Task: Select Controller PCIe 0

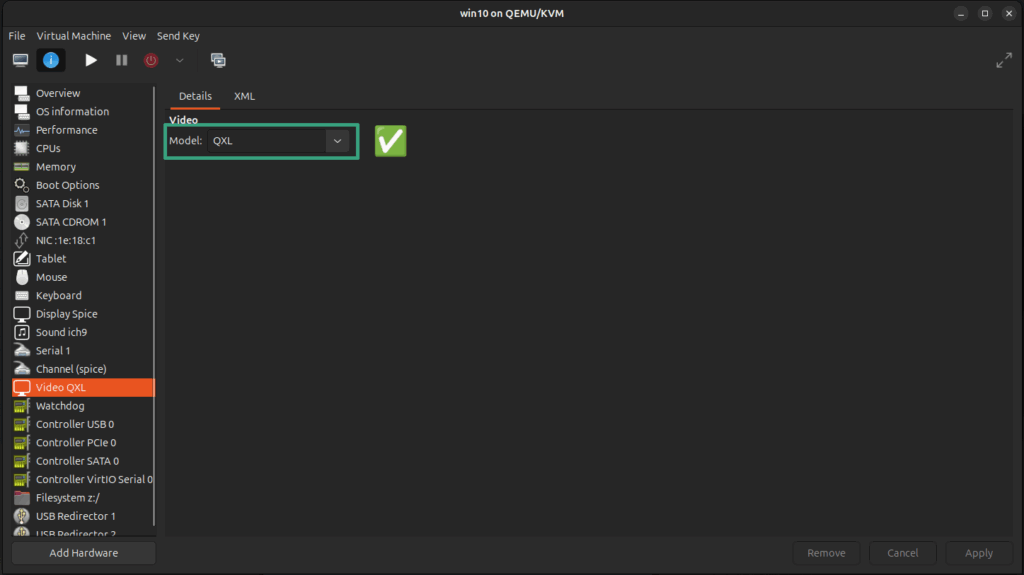Action: 83,442
